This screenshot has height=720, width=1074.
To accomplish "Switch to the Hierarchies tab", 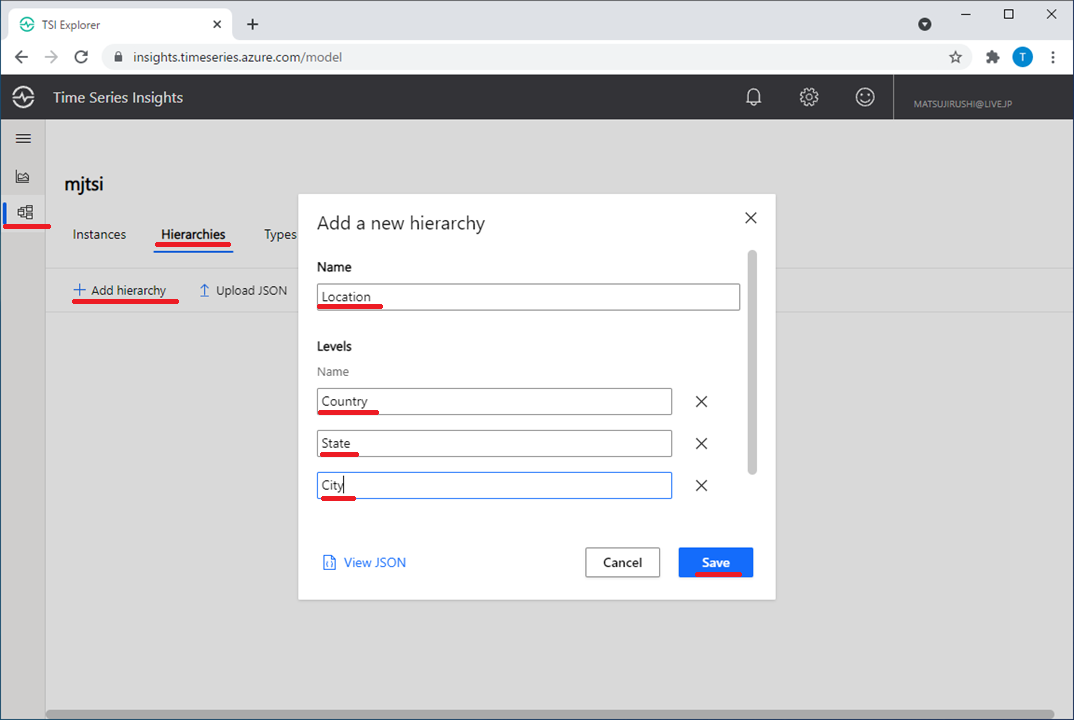I will (193, 234).
